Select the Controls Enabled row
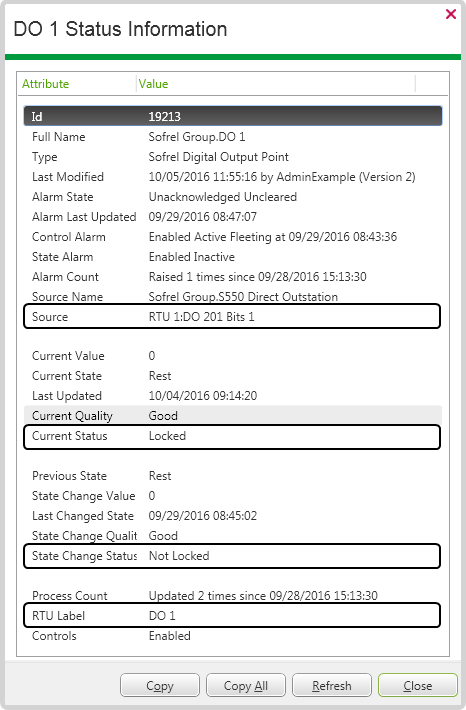 (x=233, y=636)
